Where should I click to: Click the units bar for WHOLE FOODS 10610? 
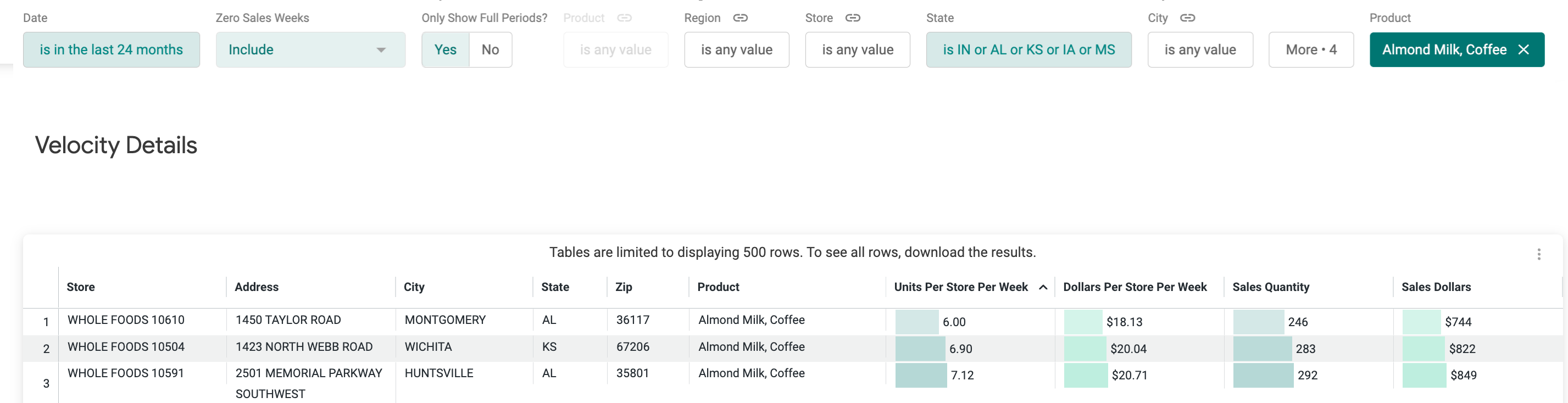(916, 322)
